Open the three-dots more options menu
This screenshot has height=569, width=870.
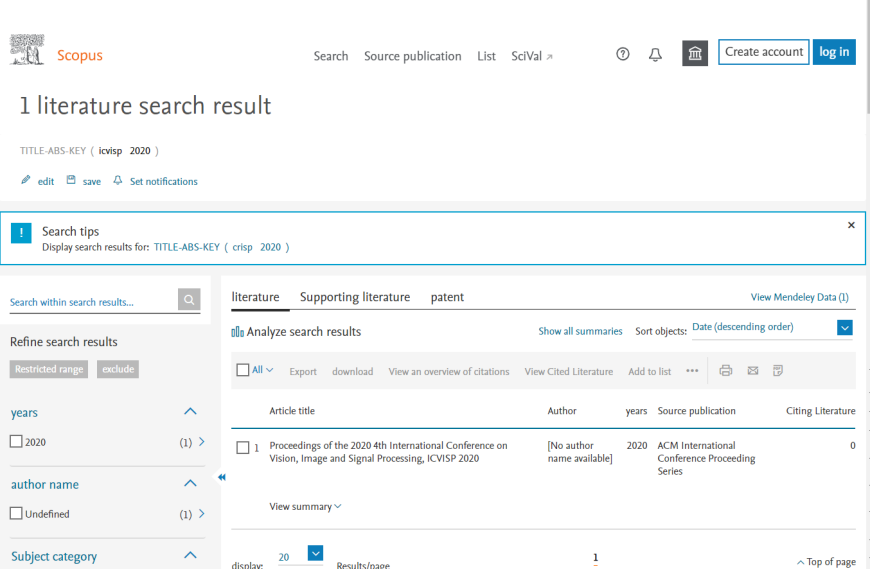tap(692, 371)
